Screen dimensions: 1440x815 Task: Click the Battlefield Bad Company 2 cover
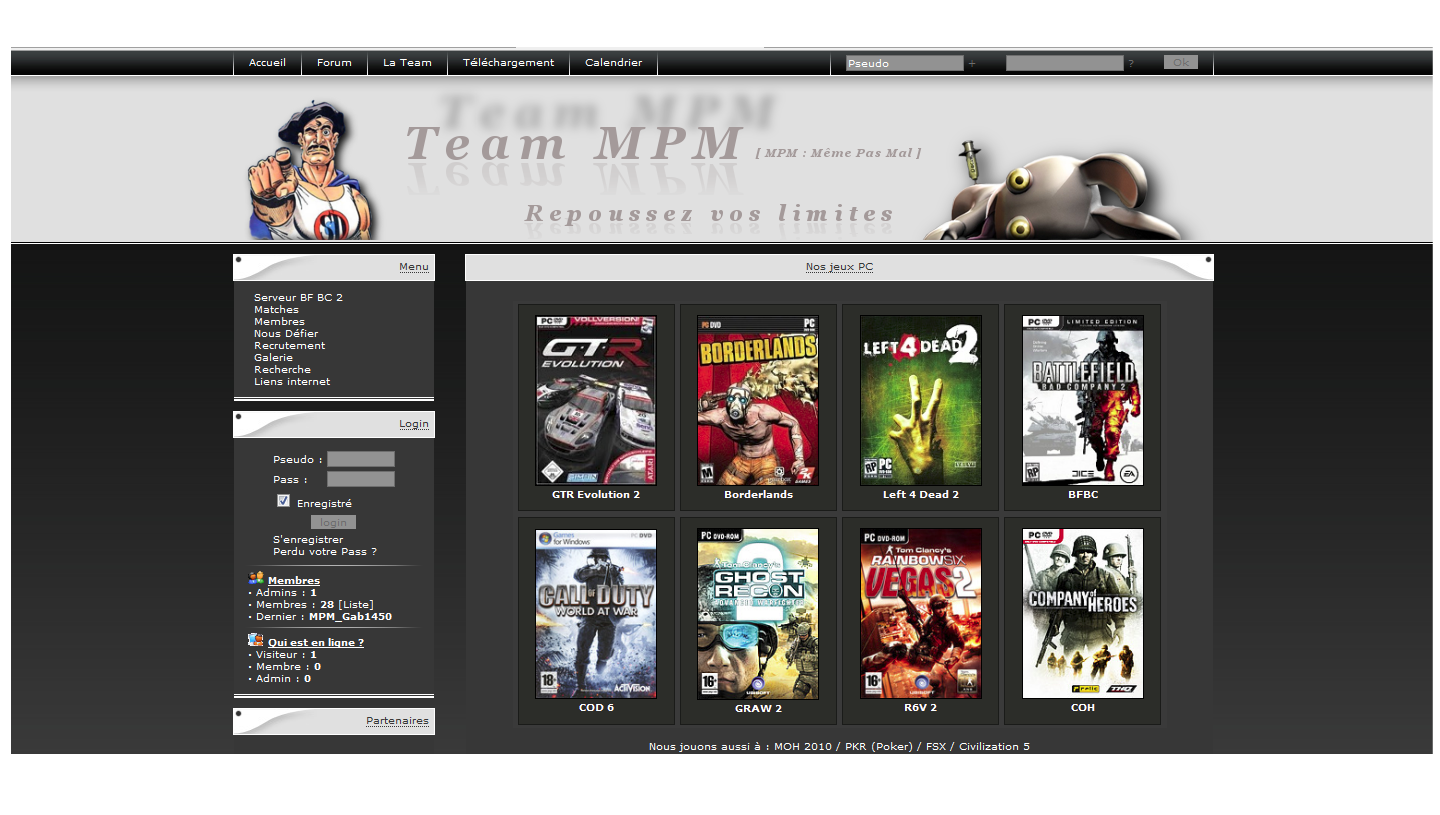coord(1083,400)
